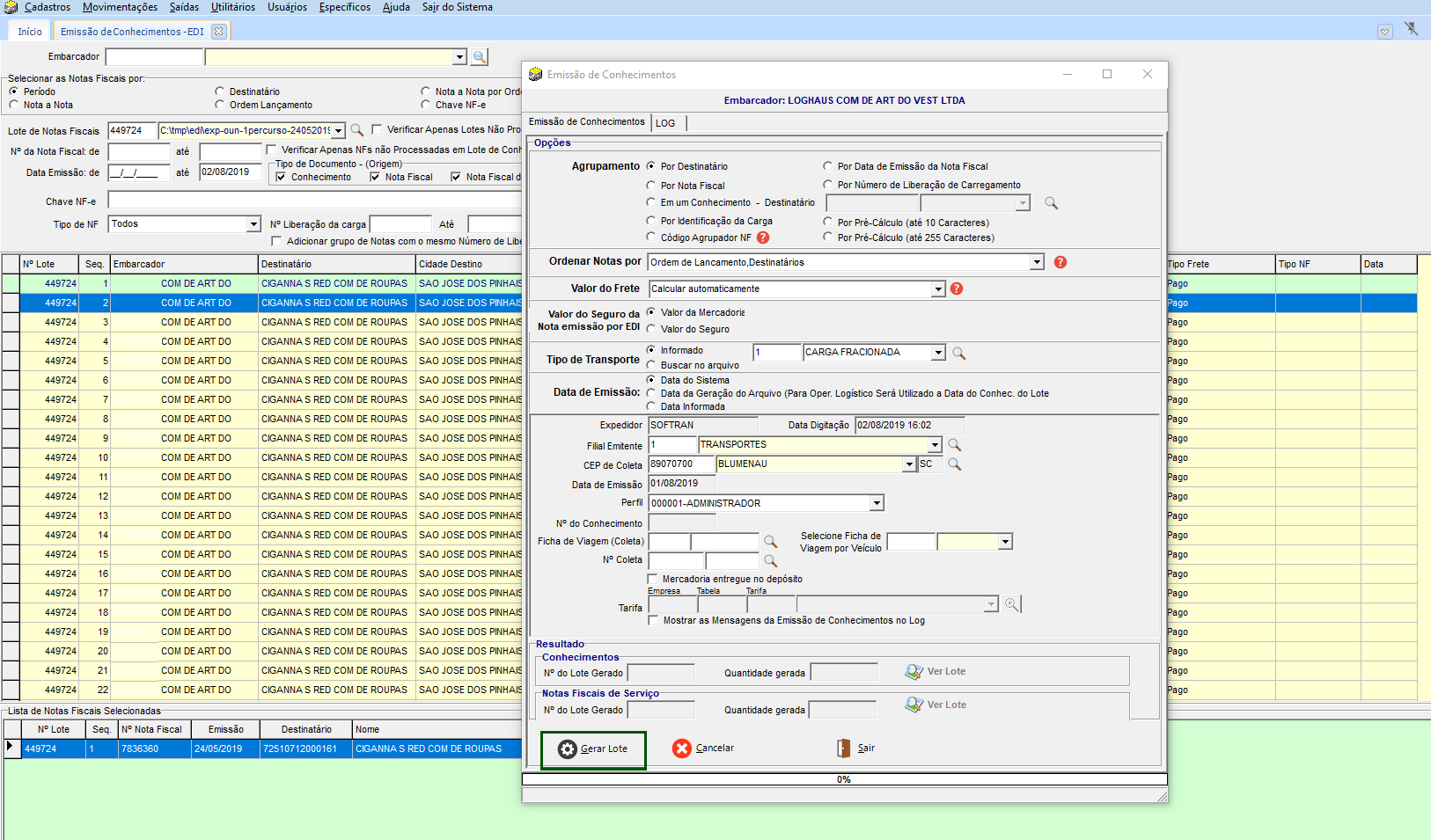Click Tipo de Transporte search magnifier
This screenshot has height=840, width=1431.
point(959,353)
